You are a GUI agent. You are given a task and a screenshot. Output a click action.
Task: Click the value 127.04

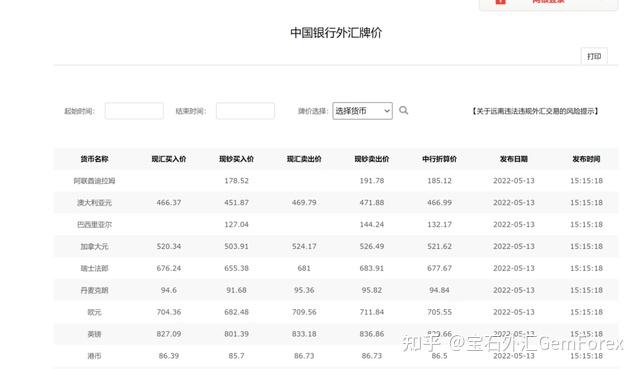236,225
